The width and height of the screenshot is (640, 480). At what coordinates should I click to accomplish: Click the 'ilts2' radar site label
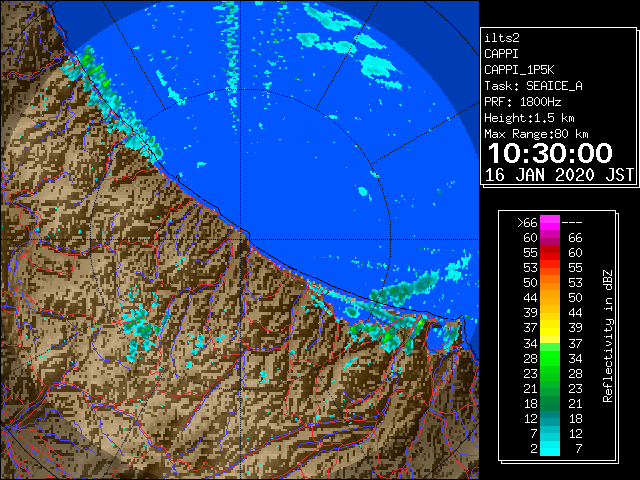pos(502,38)
